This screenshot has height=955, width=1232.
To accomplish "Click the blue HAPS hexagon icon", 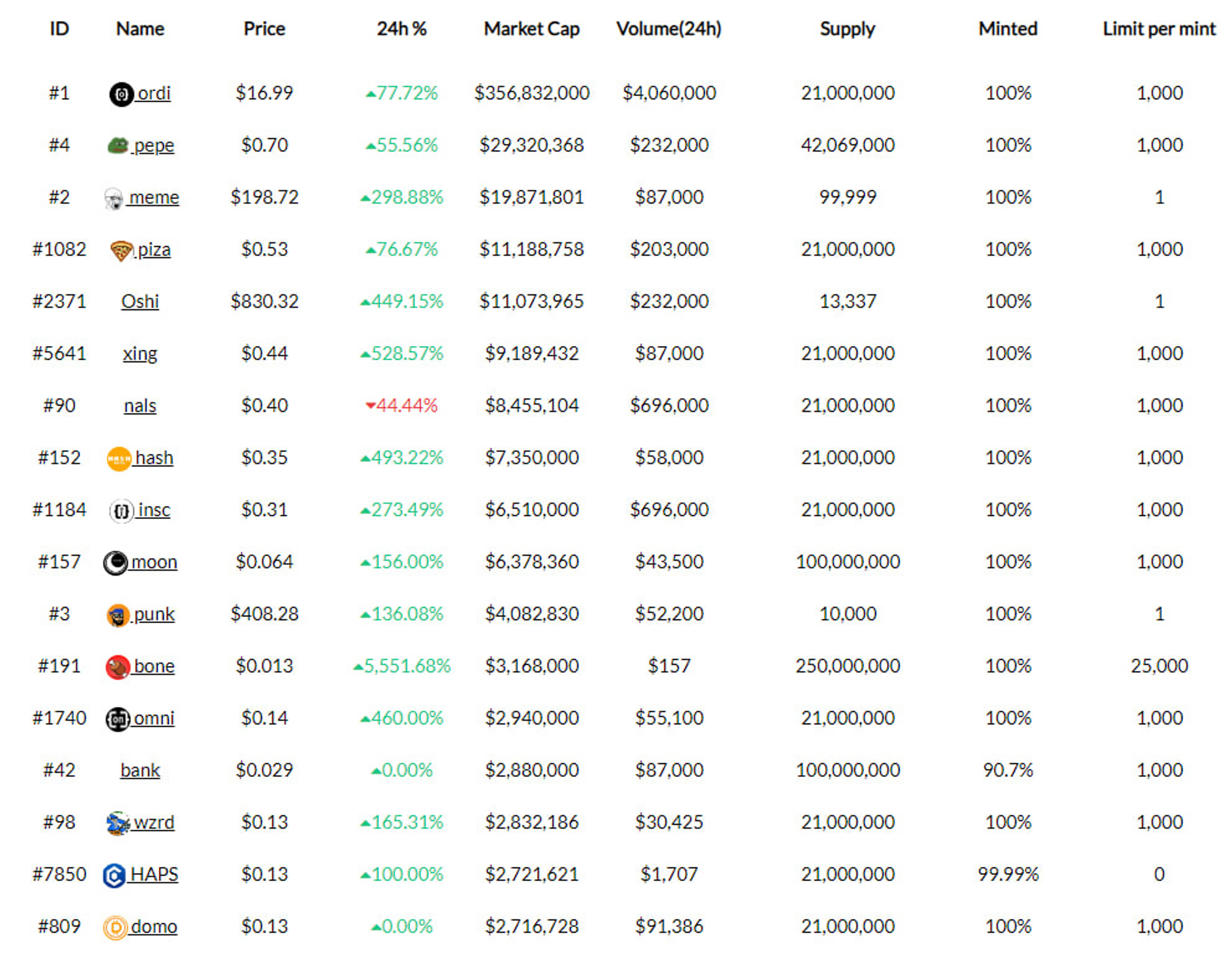I will pyautogui.click(x=115, y=876).
